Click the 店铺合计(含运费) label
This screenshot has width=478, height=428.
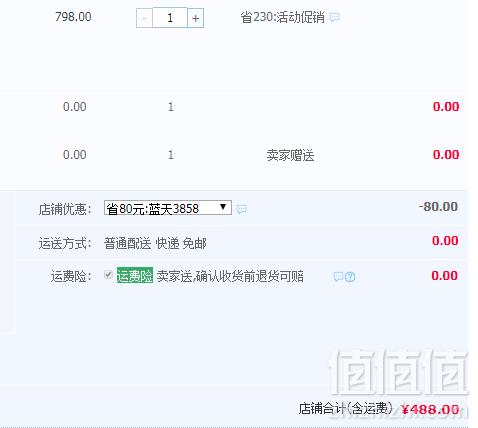[x=345, y=409]
